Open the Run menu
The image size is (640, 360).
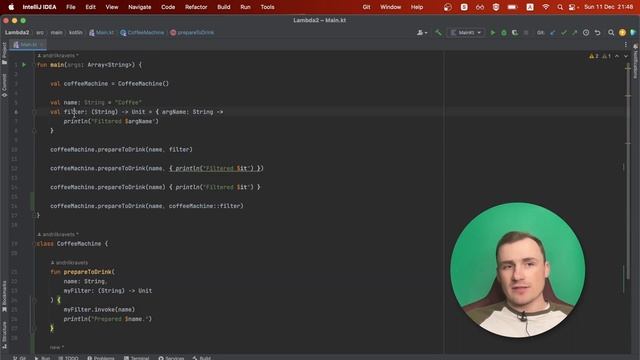pyautogui.click(x=245, y=7)
